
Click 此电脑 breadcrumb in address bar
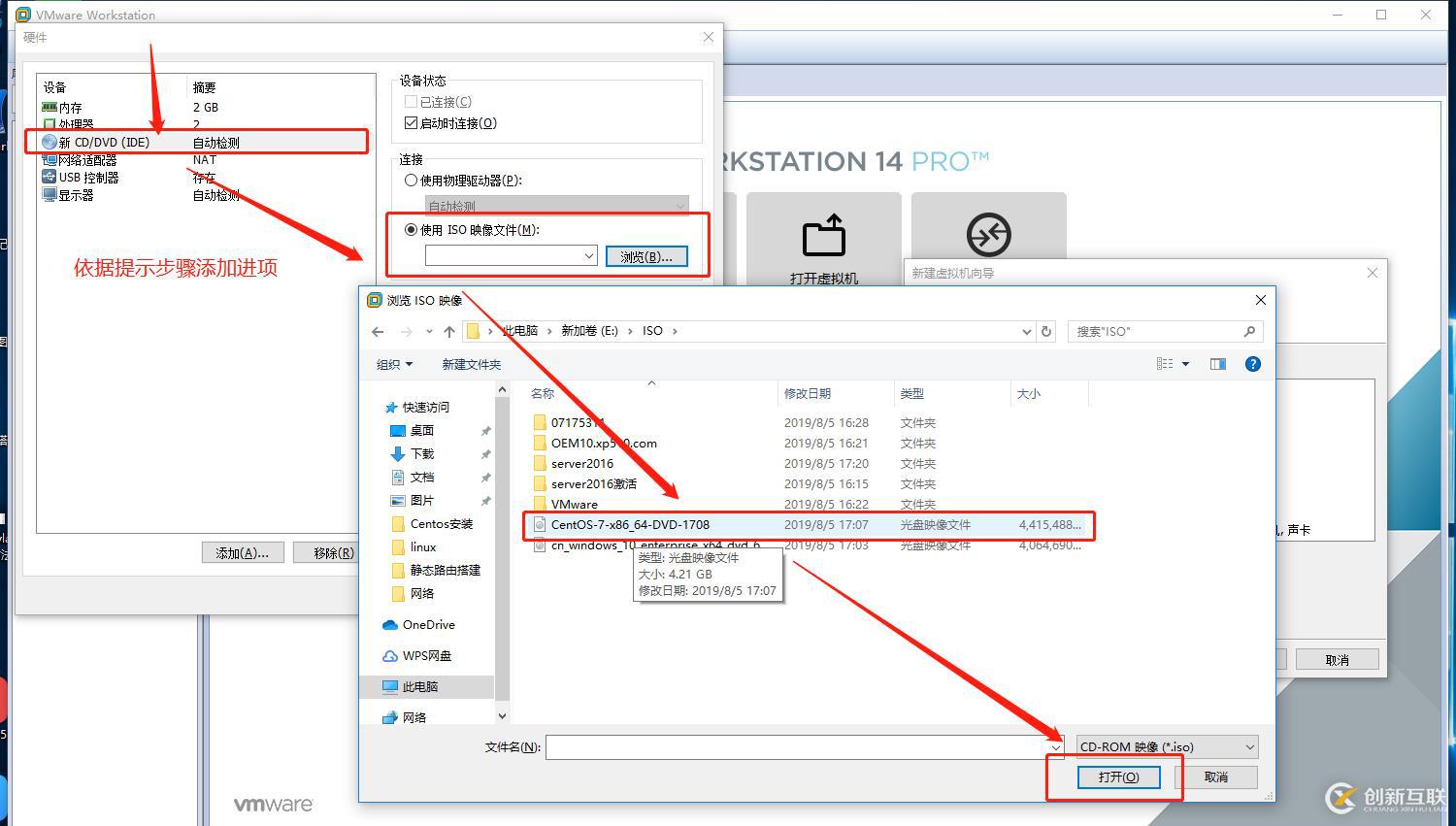(x=520, y=331)
